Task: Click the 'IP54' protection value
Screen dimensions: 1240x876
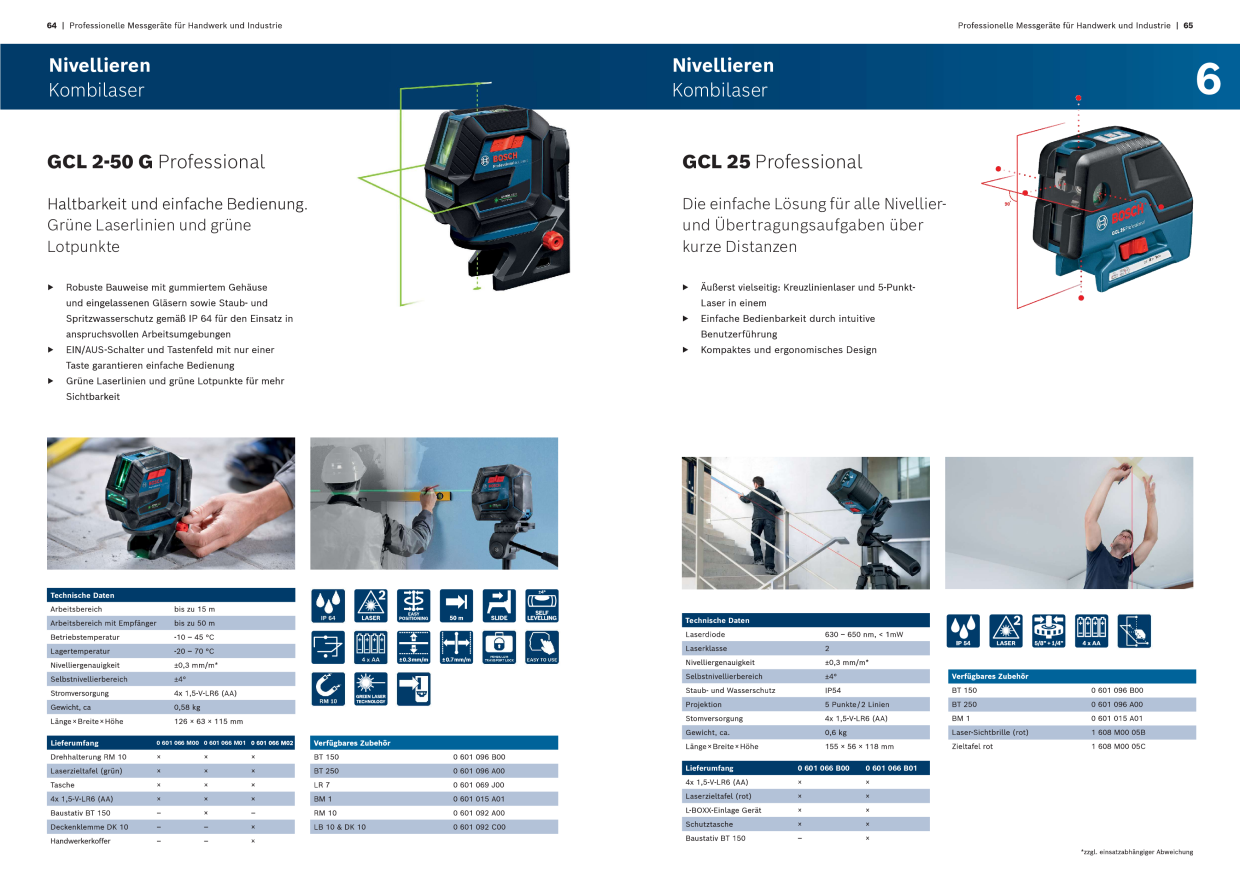Action: point(833,690)
